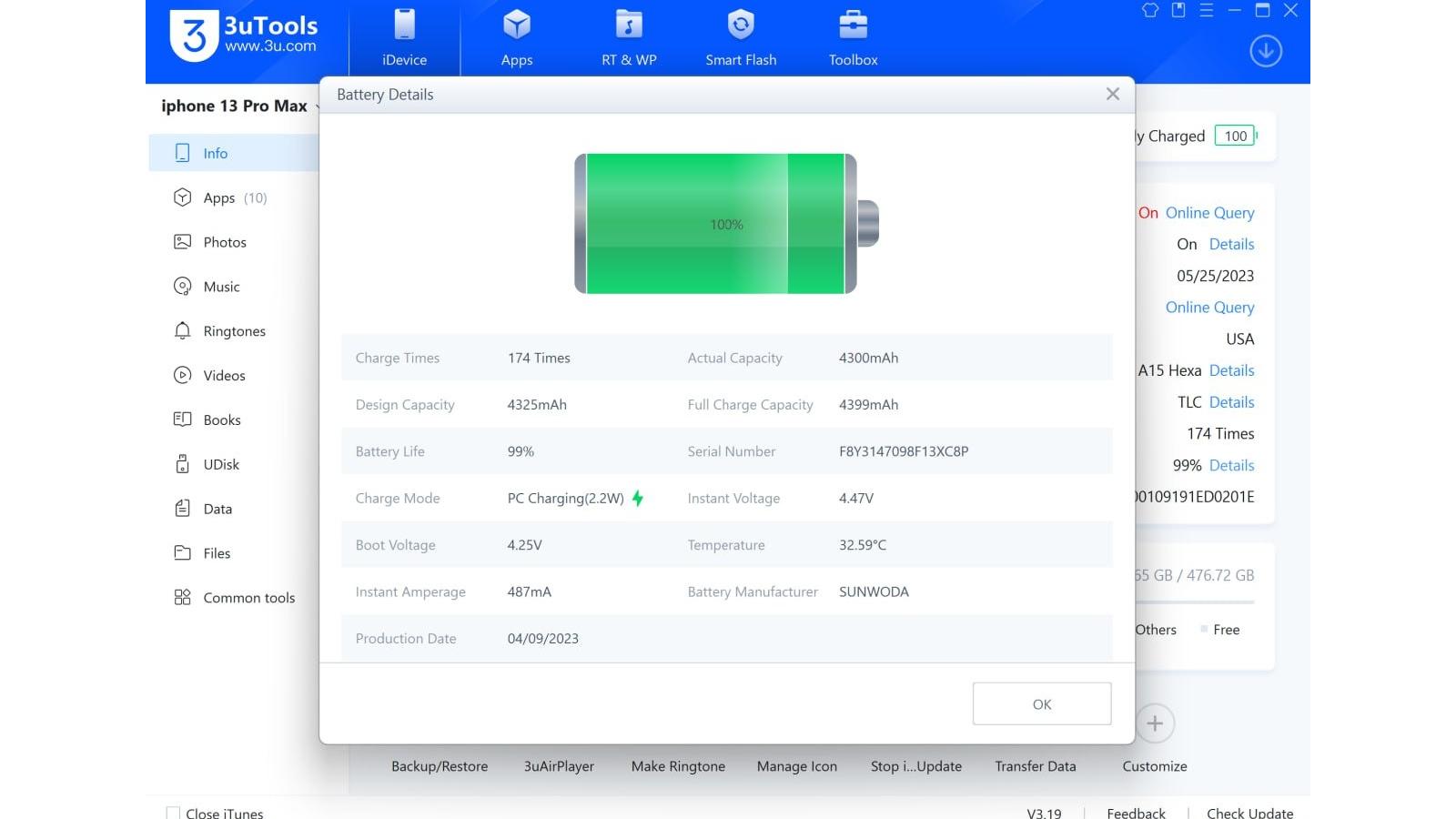The width and height of the screenshot is (1456, 819).
Task: Go to the Smart Flash tab
Action: (x=741, y=38)
